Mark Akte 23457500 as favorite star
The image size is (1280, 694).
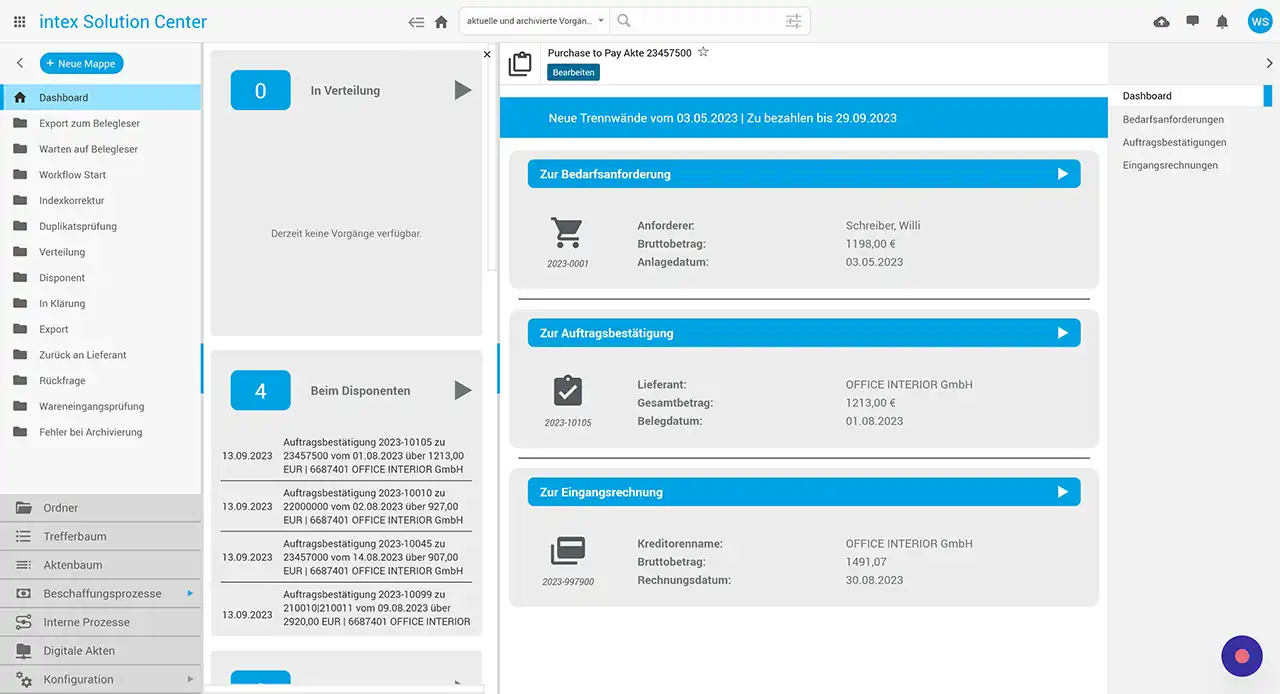coord(703,52)
